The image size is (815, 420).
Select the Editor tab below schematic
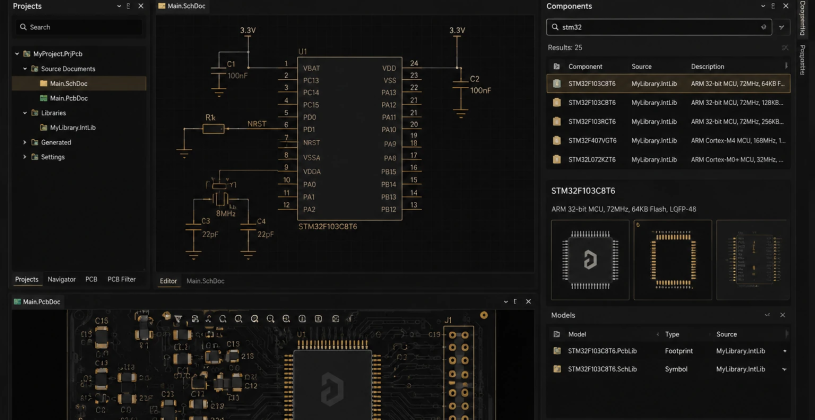coord(168,281)
